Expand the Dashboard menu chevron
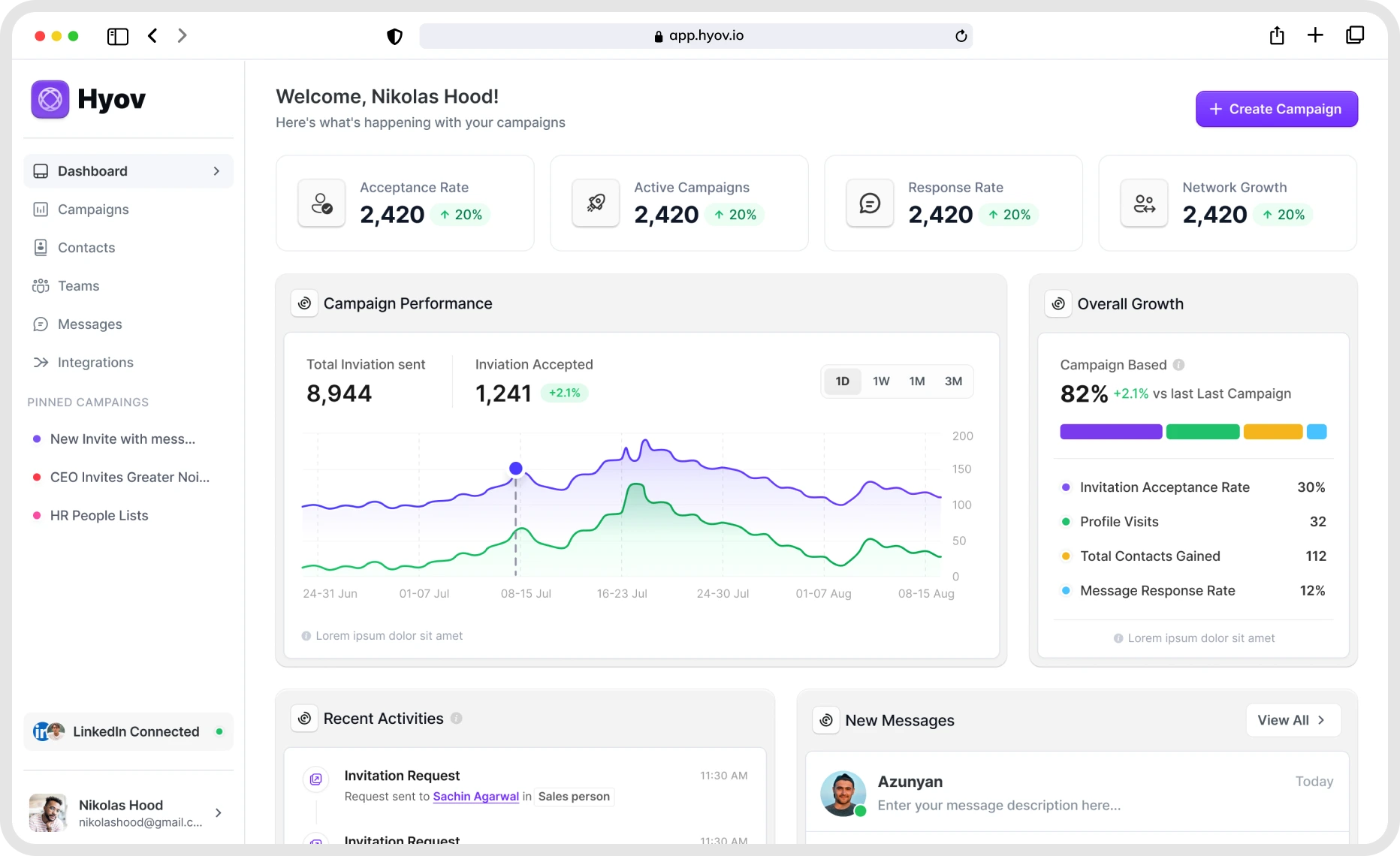1400x856 pixels. point(216,171)
